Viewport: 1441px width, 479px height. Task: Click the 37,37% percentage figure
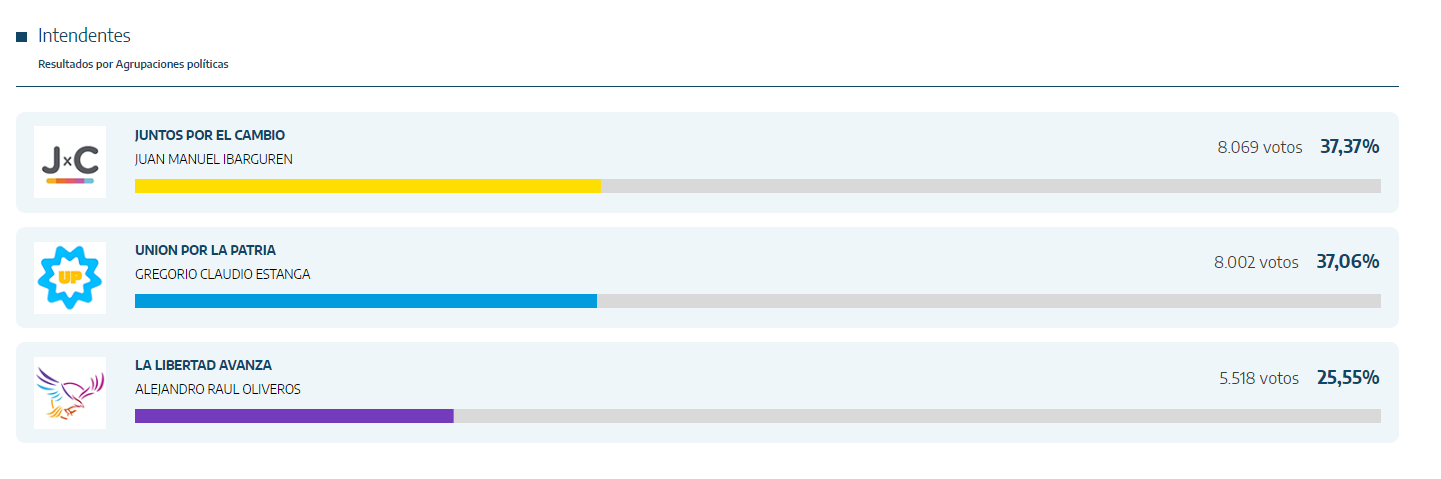pyautogui.click(x=1350, y=147)
